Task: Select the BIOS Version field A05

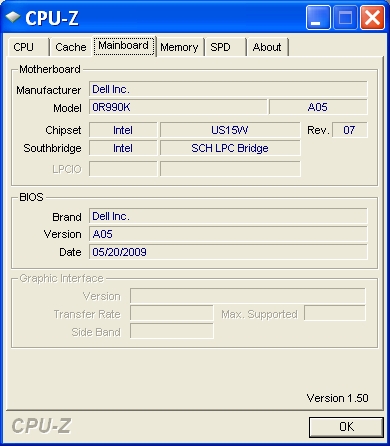Action: tap(228, 234)
